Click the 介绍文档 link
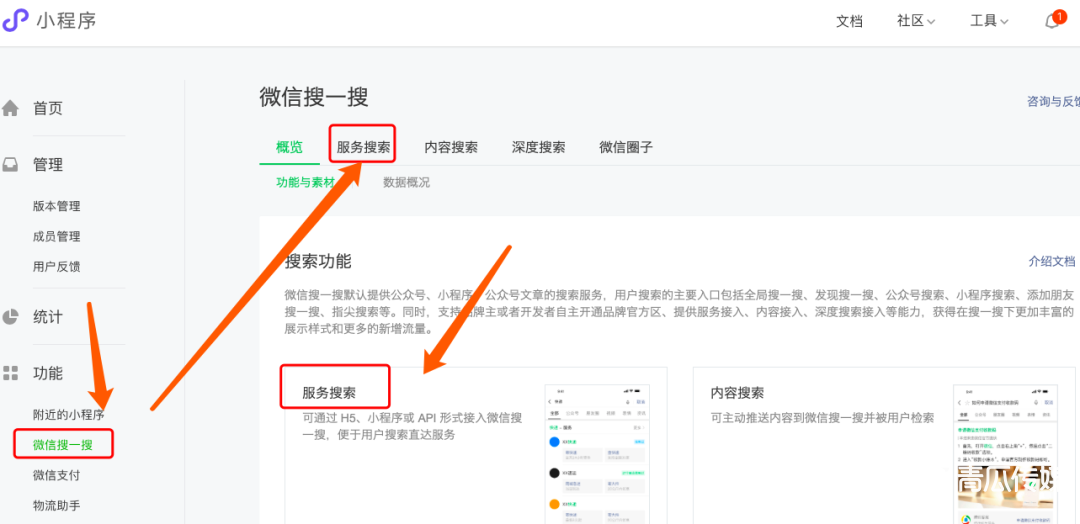Viewport: 1080px width, 524px height. pyautogui.click(x=1052, y=261)
